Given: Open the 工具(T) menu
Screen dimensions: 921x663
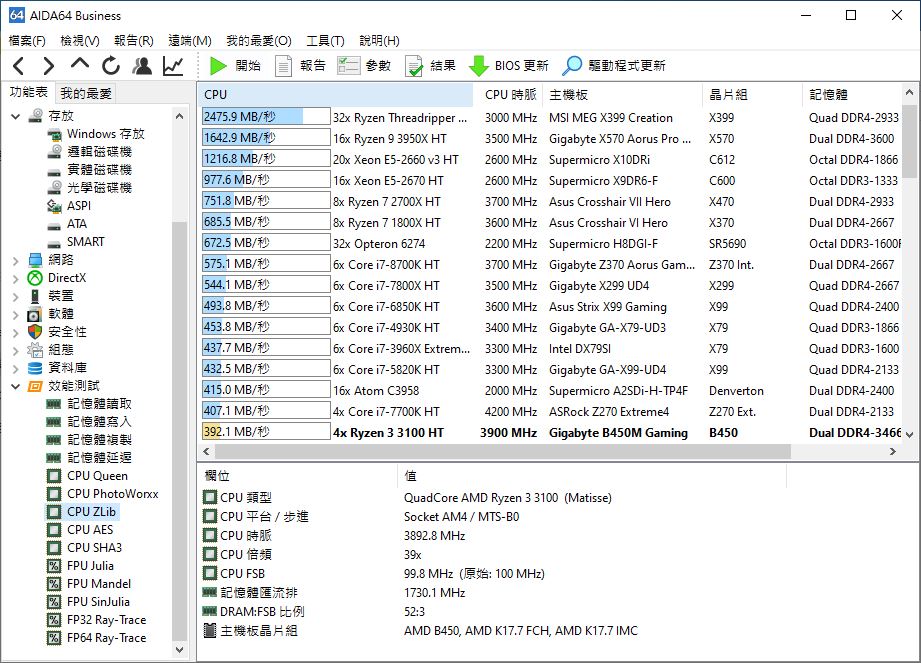Looking at the screenshot, I should [x=325, y=41].
